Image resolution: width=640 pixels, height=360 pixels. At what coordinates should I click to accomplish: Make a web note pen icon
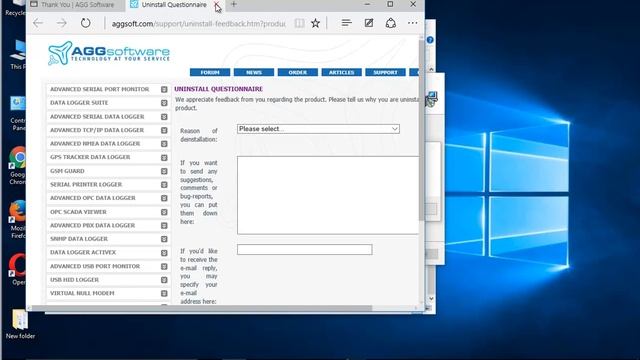tap(369, 23)
